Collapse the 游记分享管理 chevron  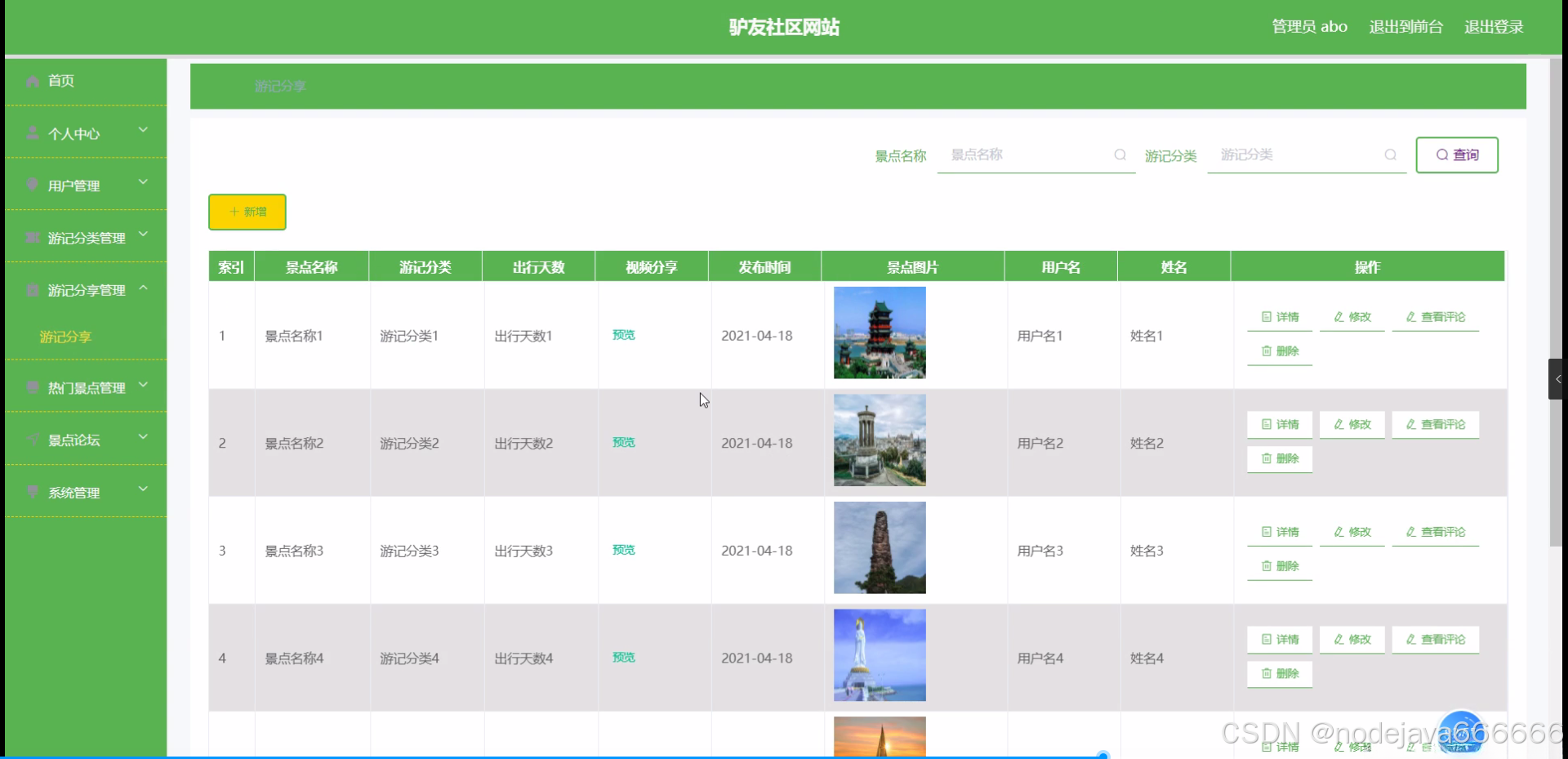click(x=144, y=288)
